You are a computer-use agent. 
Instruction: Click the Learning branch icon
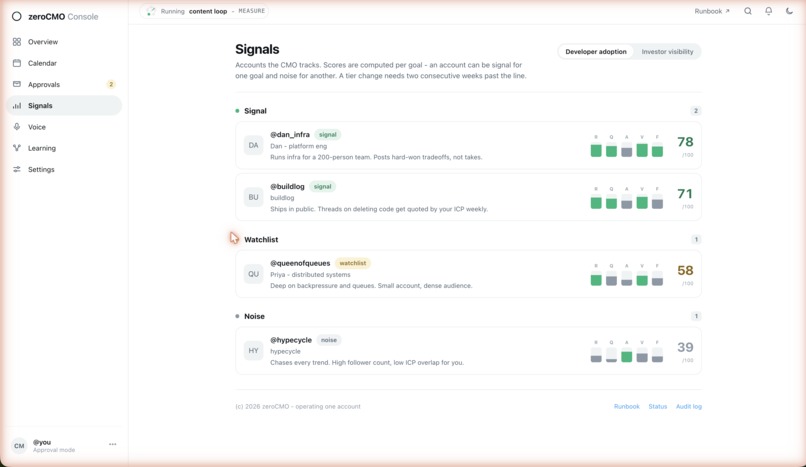click(17, 148)
